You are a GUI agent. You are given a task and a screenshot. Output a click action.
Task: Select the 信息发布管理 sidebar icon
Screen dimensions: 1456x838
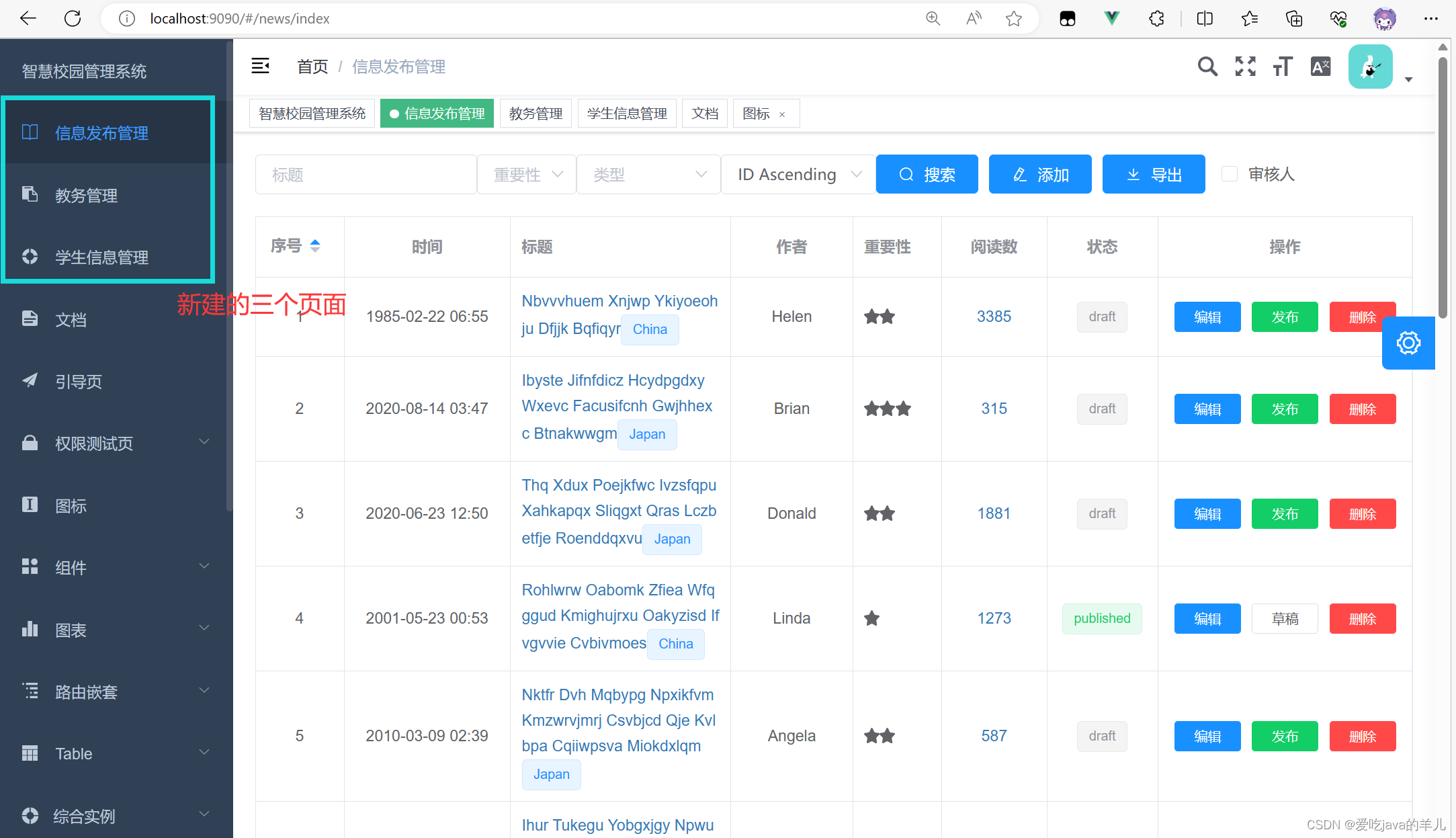click(x=30, y=132)
